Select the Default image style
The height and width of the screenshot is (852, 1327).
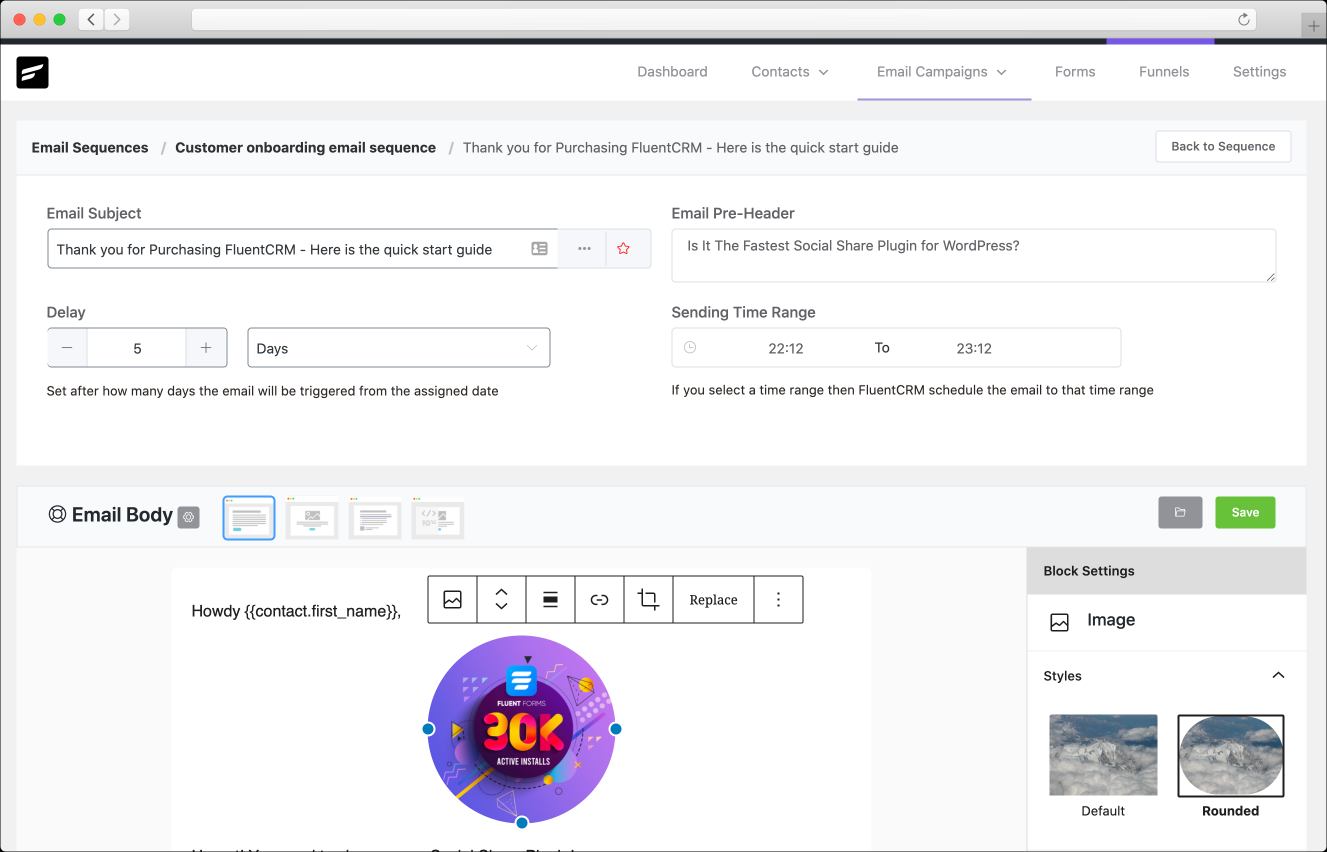click(1102, 756)
